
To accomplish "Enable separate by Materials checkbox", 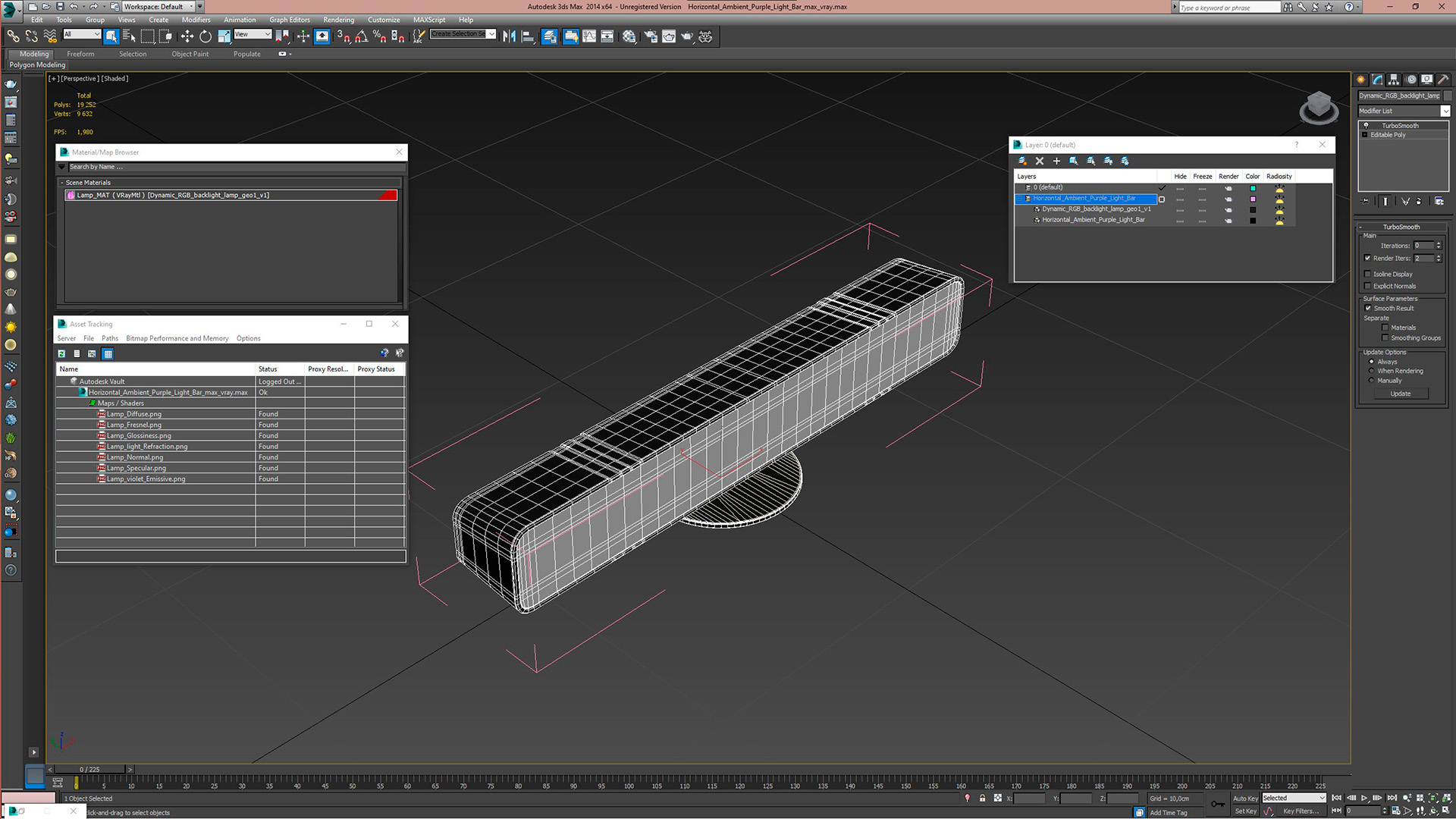I will tap(1385, 328).
